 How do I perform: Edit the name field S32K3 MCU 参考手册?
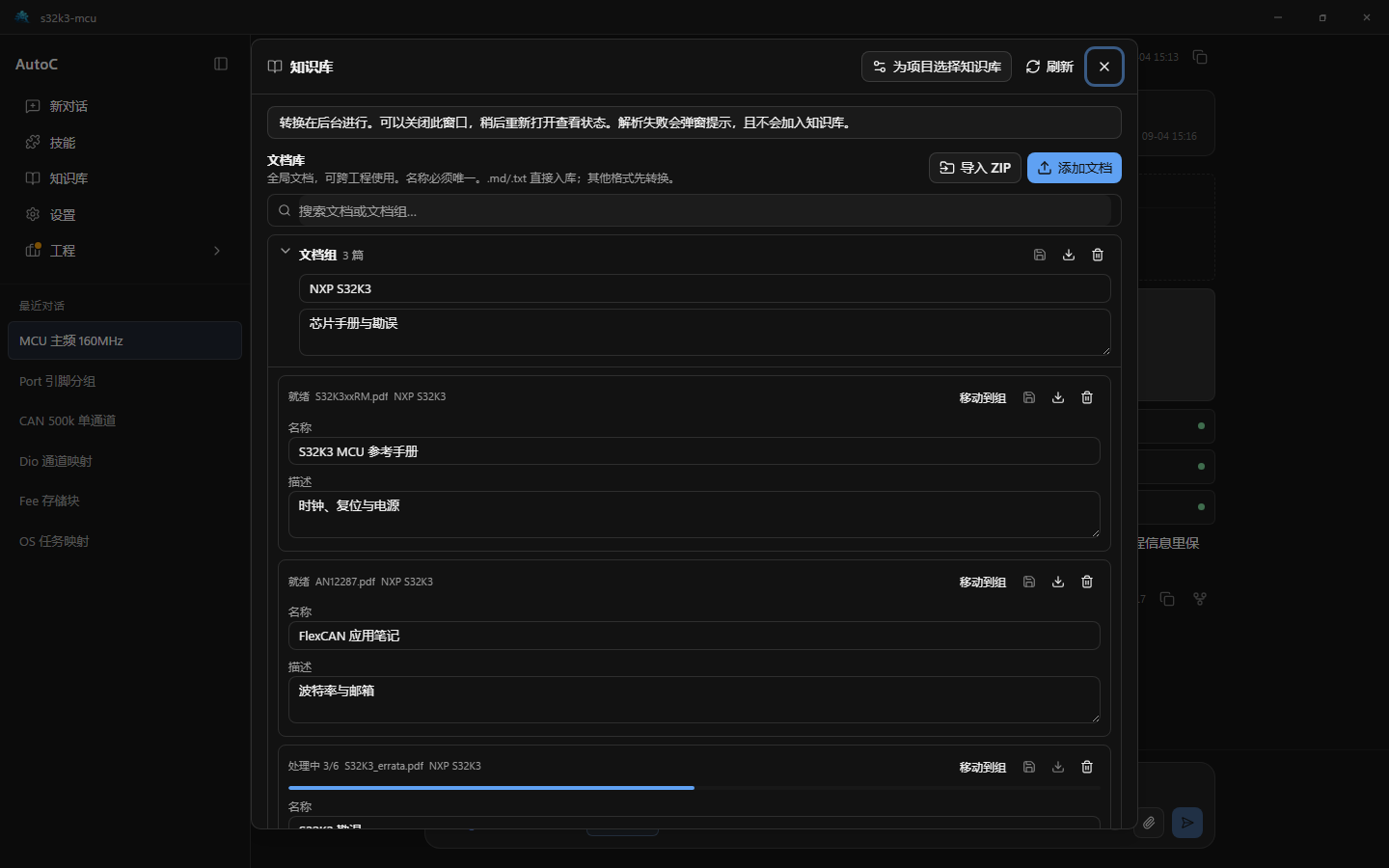pyautogui.click(x=694, y=451)
